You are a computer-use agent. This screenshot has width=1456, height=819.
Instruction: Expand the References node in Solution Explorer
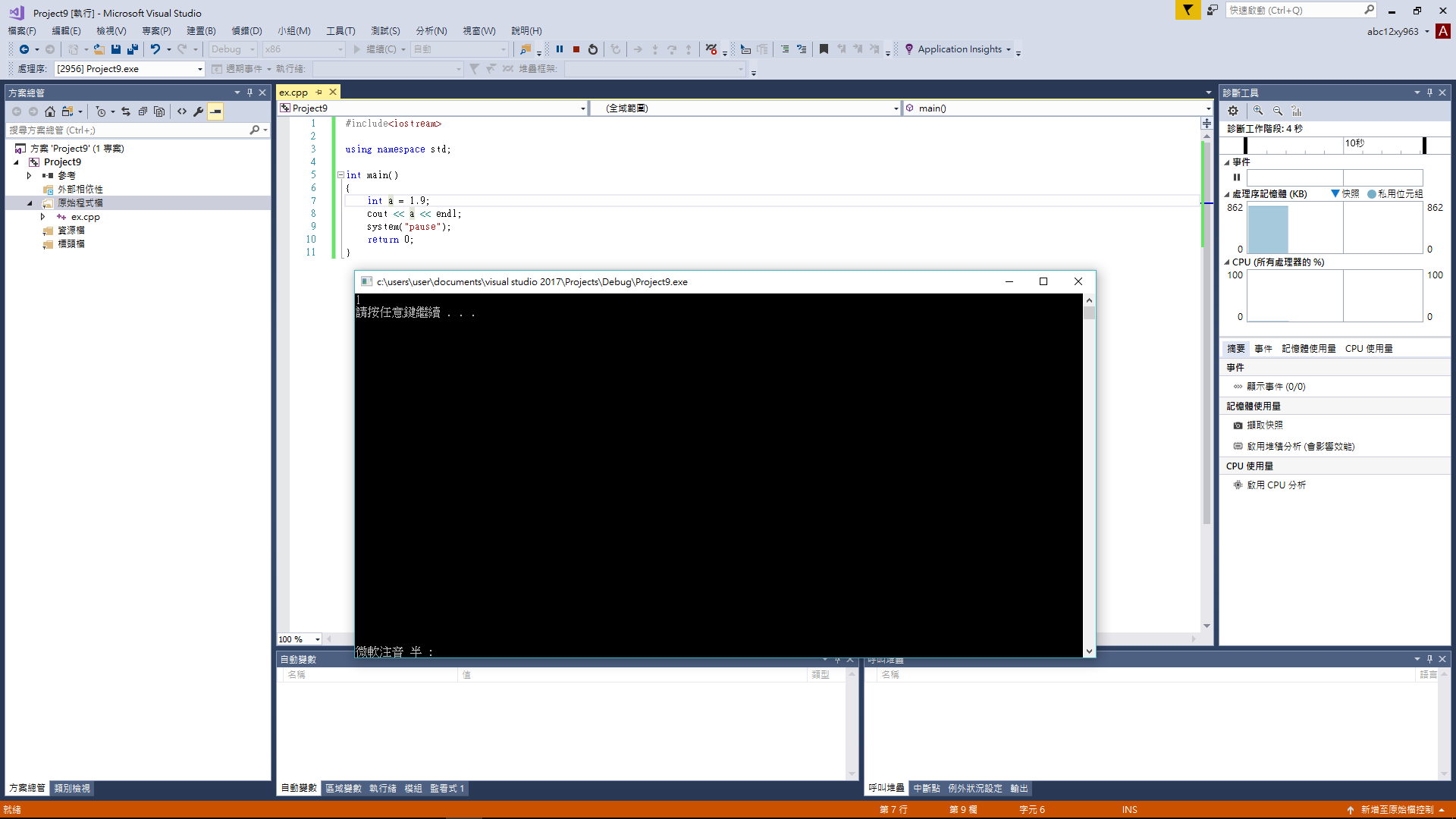pos(30,176)
